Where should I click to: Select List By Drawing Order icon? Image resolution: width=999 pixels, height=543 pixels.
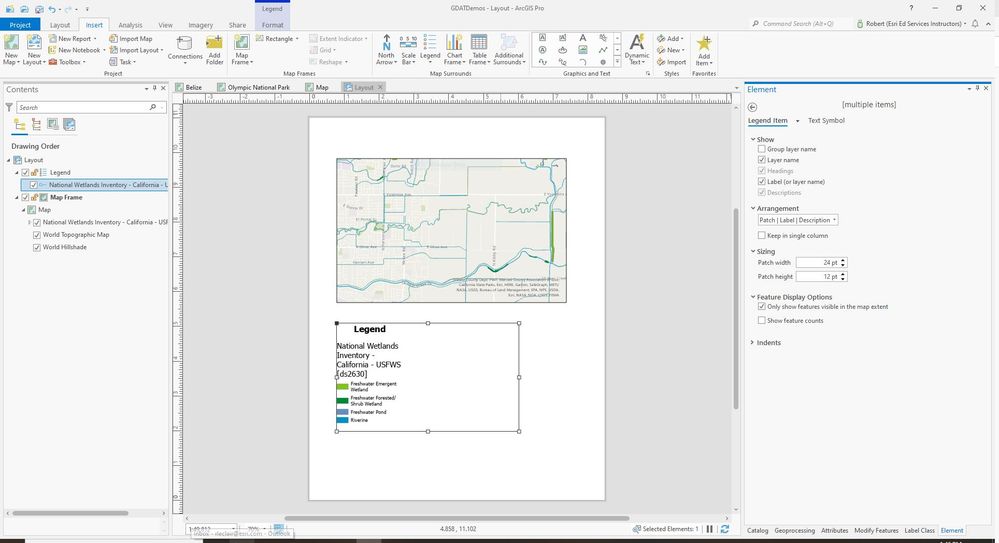click(x=20, y=125)
